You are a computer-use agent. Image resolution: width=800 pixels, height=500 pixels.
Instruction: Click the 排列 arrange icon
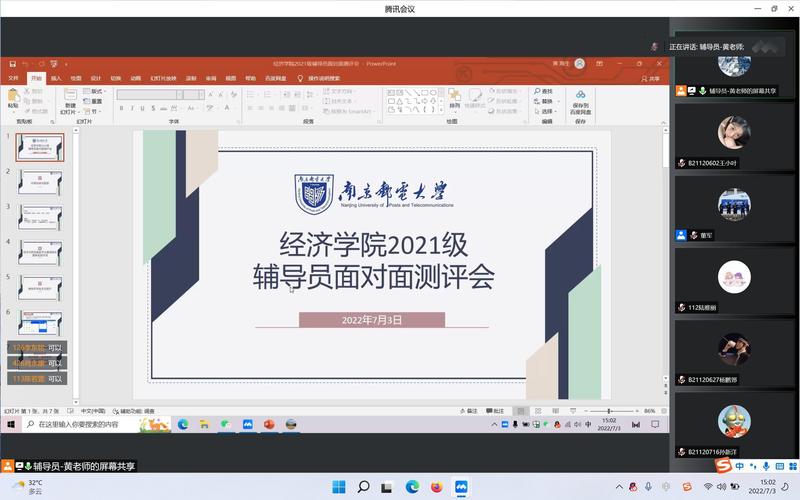pyautogui.click(x=455, y=98)
